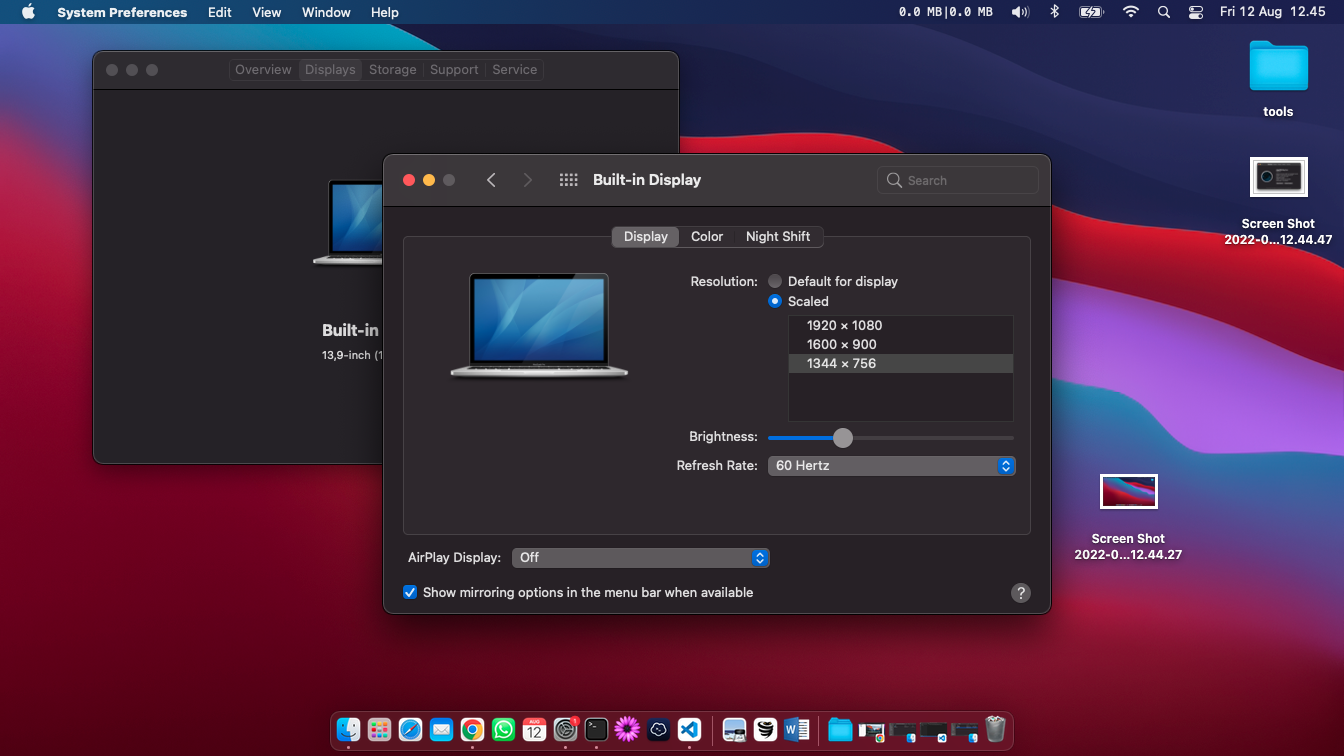The image size is (1344, 756).
Task: Switch to the Display tab
Action: coord(645,237)
